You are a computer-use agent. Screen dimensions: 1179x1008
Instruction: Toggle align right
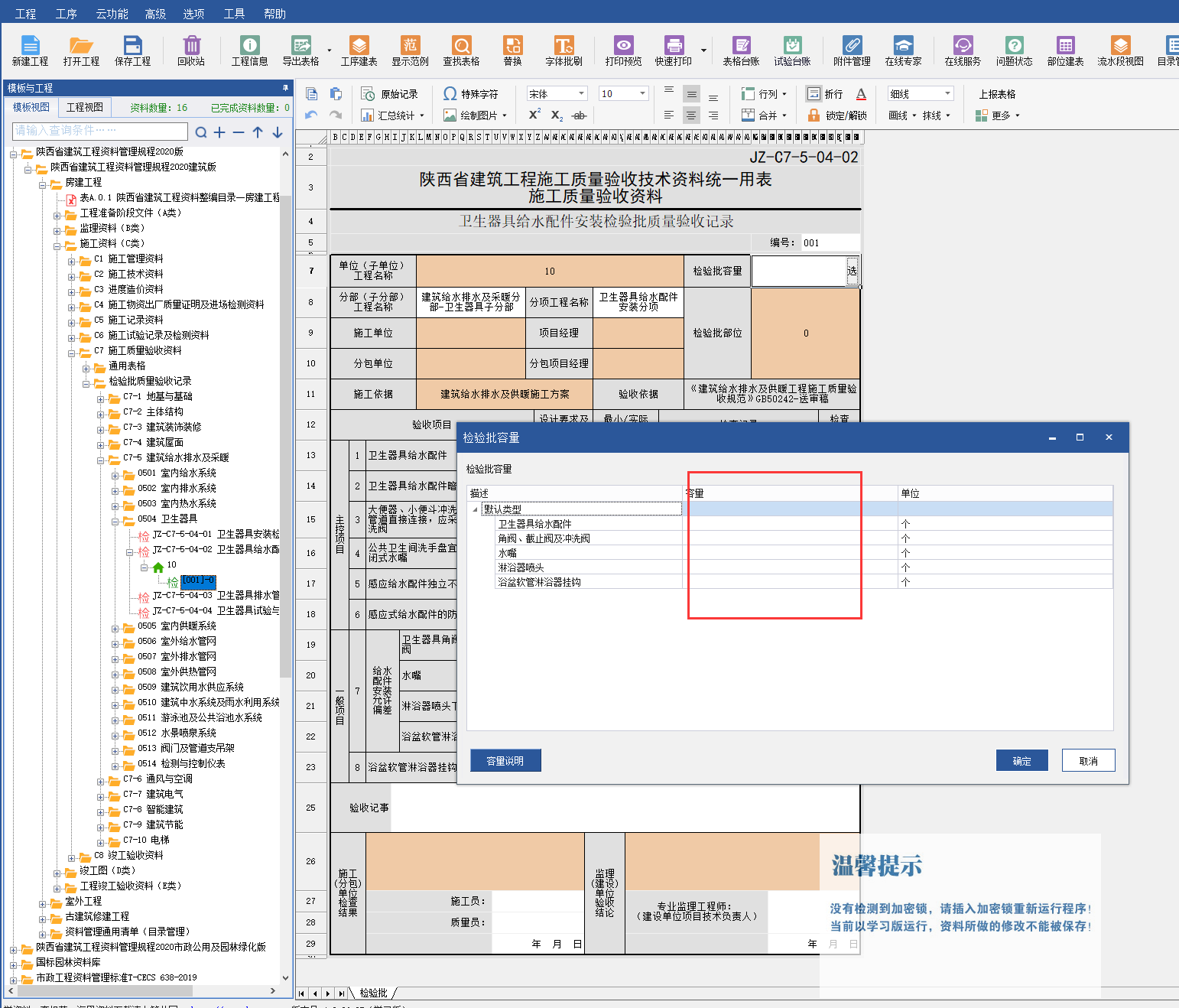713,115
